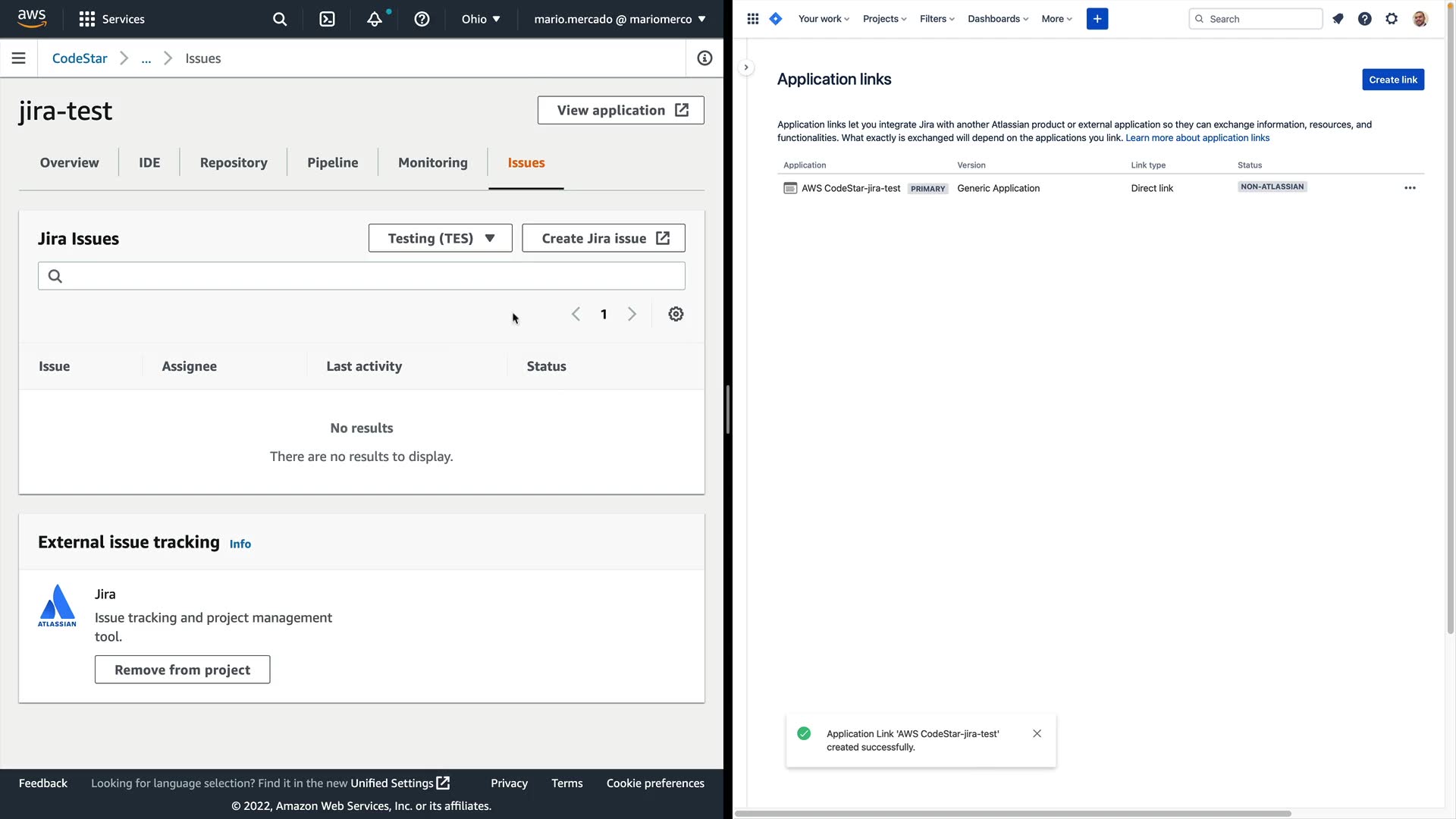This screenshot has width=1456, height=819.
Task: Expand the Jira Projects menu
Action: tap(884, 19)
